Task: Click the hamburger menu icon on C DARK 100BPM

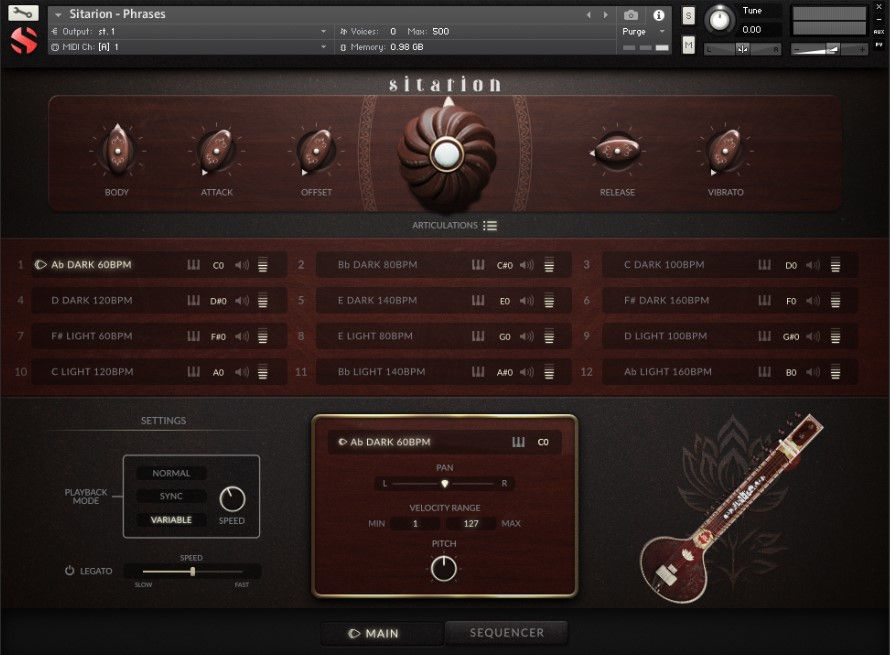Action: [x=836, y=264]
